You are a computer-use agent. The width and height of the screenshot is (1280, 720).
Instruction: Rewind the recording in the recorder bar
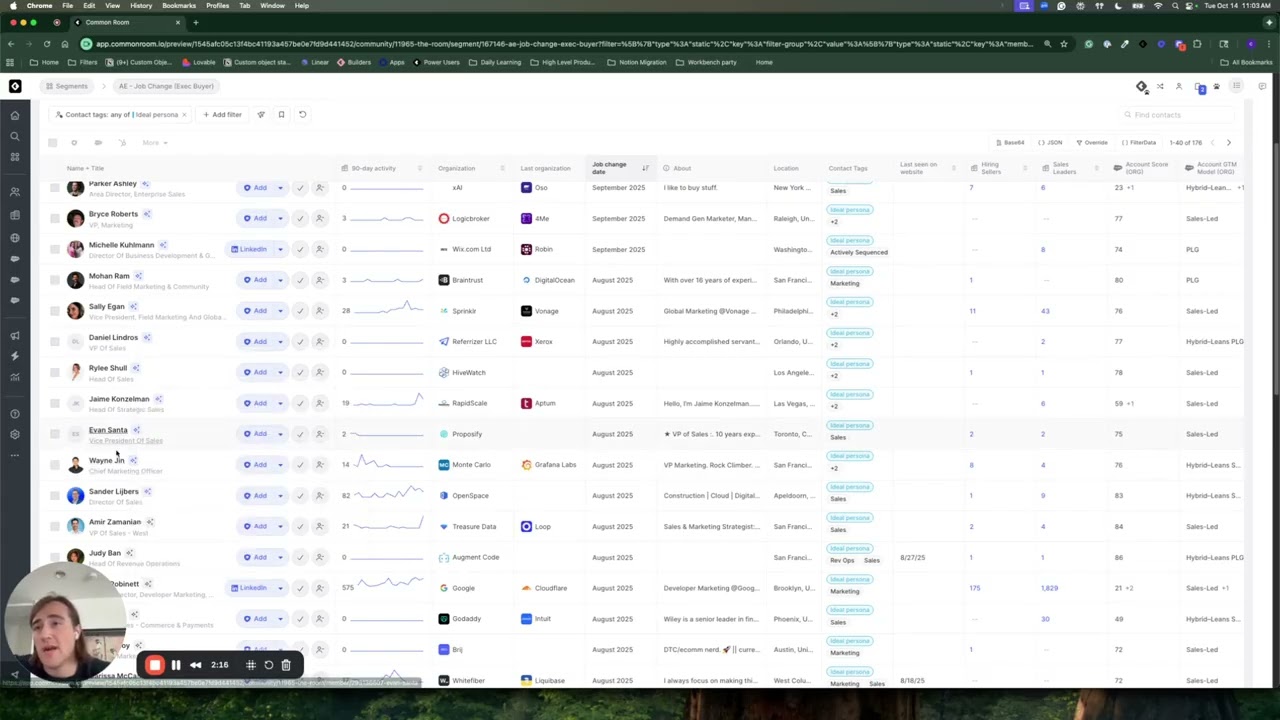[196, 665]
